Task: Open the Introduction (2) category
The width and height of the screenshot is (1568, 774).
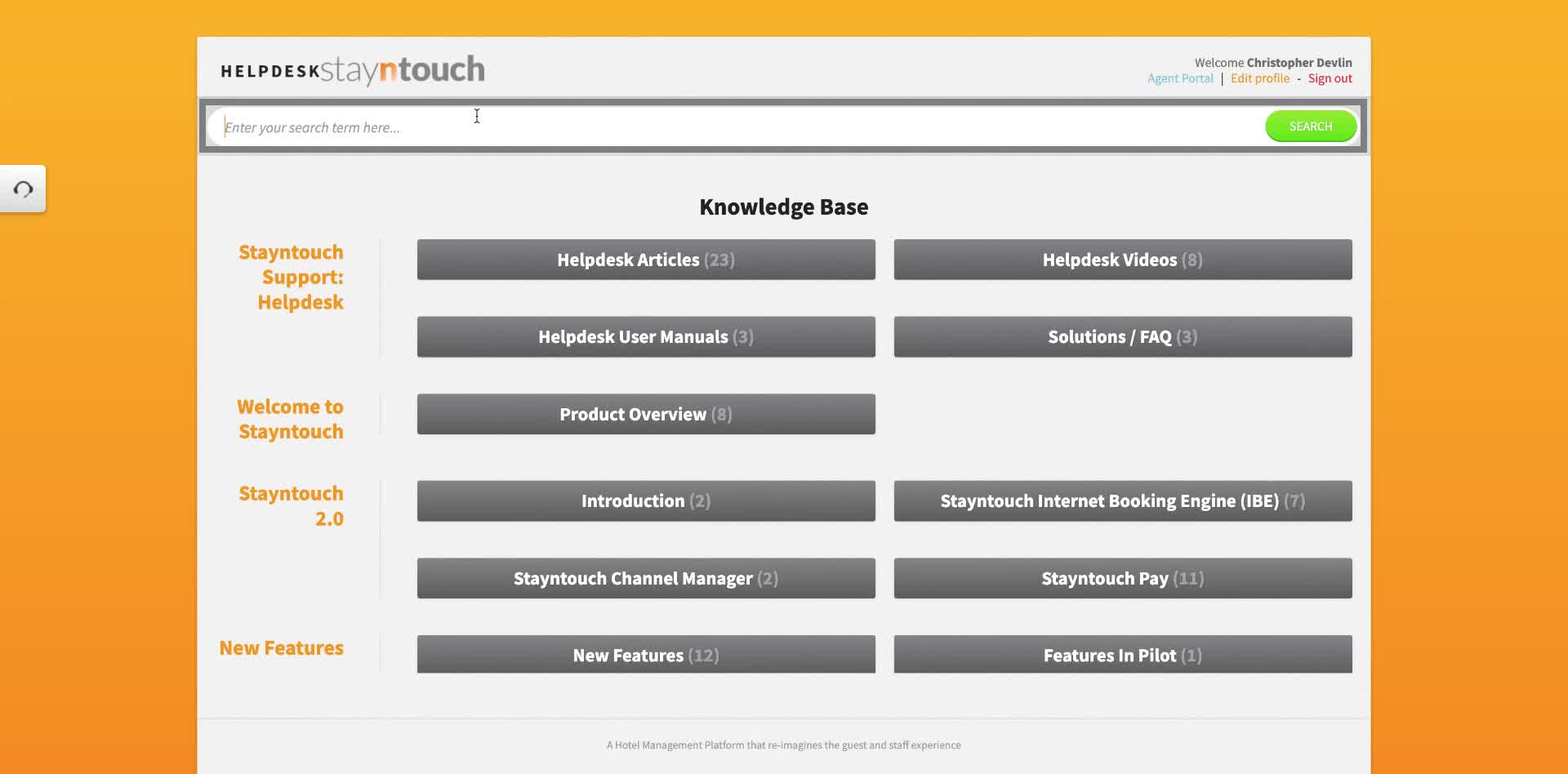Action: 646,500
